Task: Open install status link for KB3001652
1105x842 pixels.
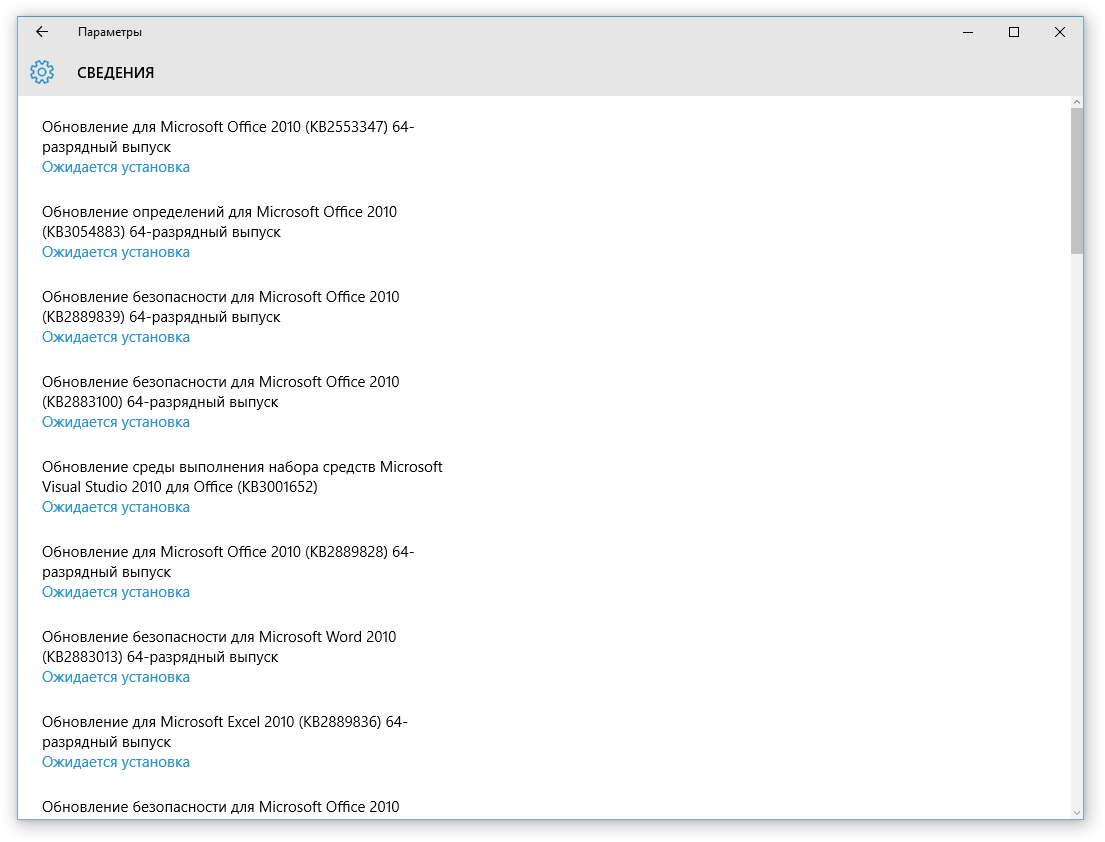Action: pos(116,507)
